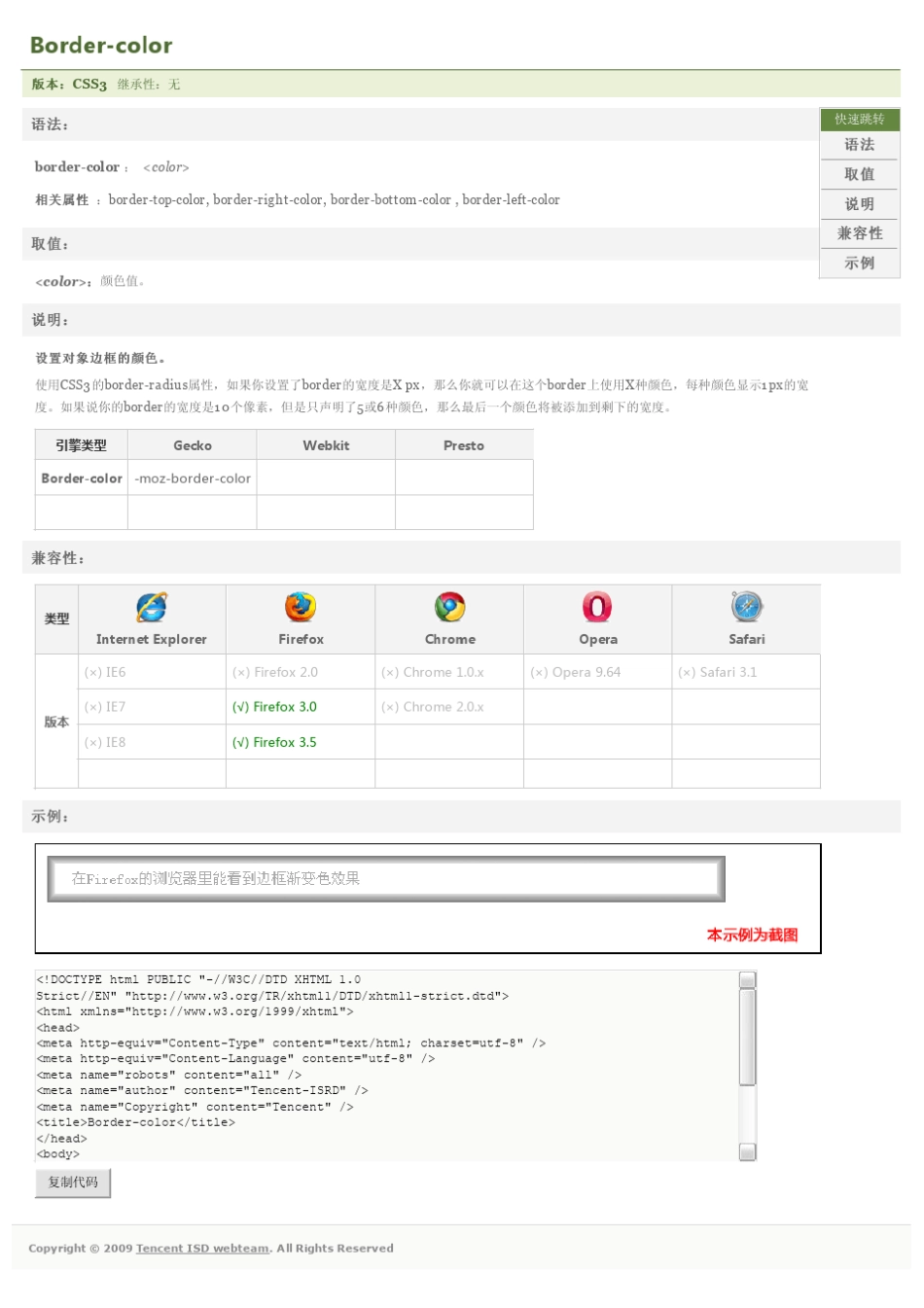Click the 相关属性 label

click(x=62, y=199)
